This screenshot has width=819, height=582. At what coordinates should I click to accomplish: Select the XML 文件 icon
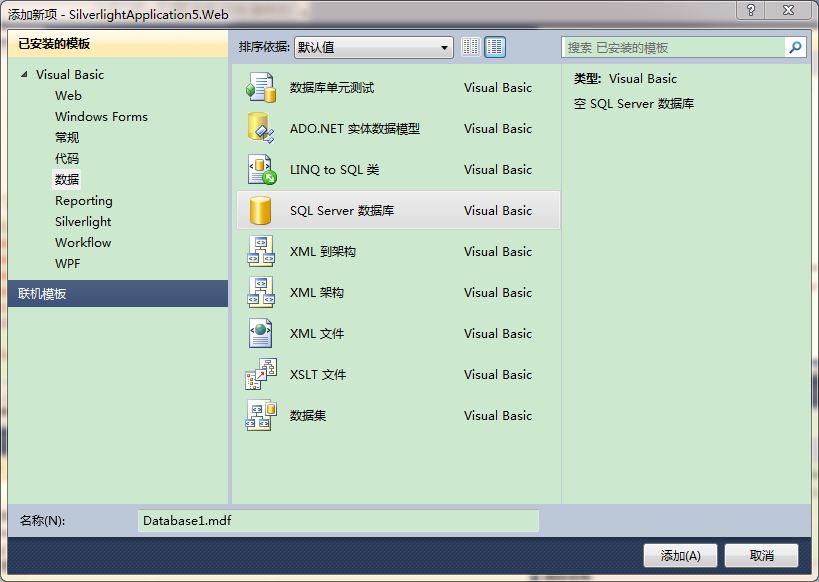(x=261, y=333)
